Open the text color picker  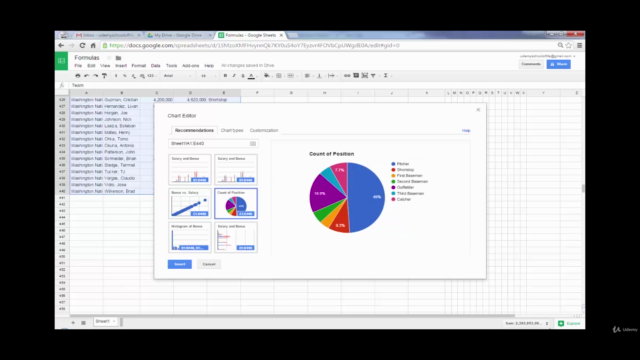point(251,76)
